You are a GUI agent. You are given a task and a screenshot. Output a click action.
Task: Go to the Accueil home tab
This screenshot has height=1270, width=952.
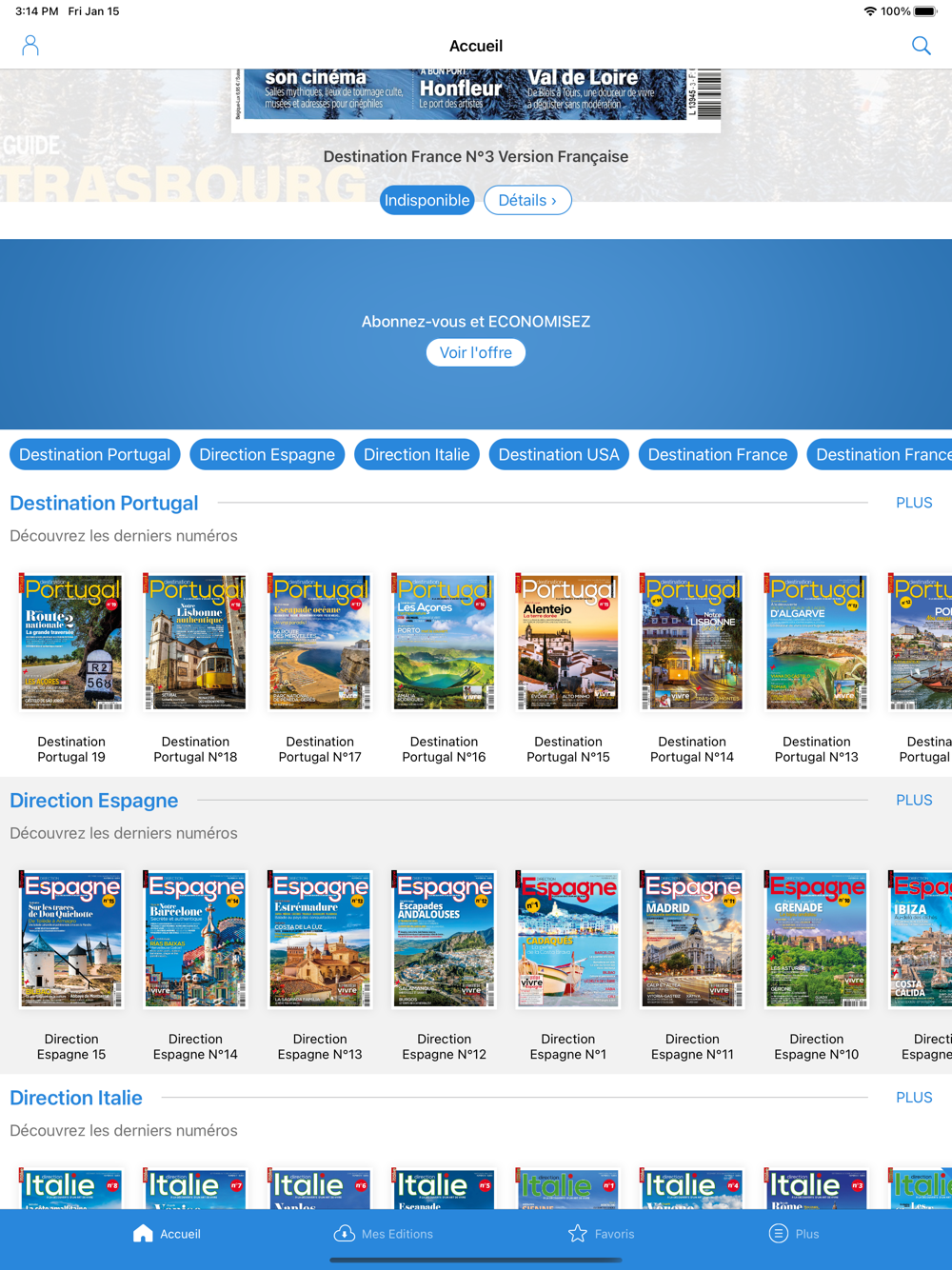click(x=167, y=1234)
